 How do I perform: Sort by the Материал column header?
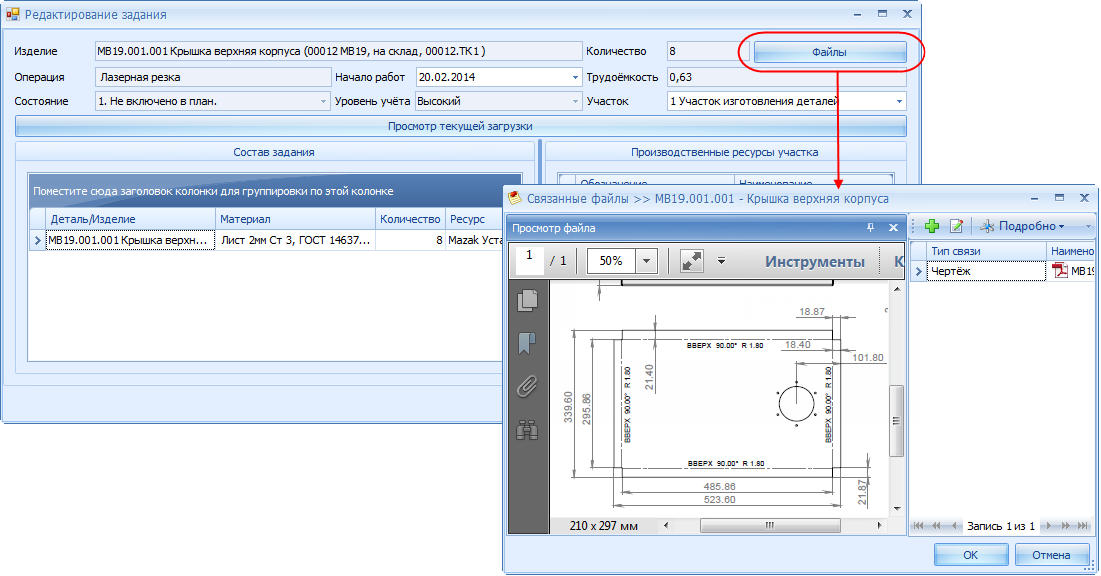click(x=296, y=219)
